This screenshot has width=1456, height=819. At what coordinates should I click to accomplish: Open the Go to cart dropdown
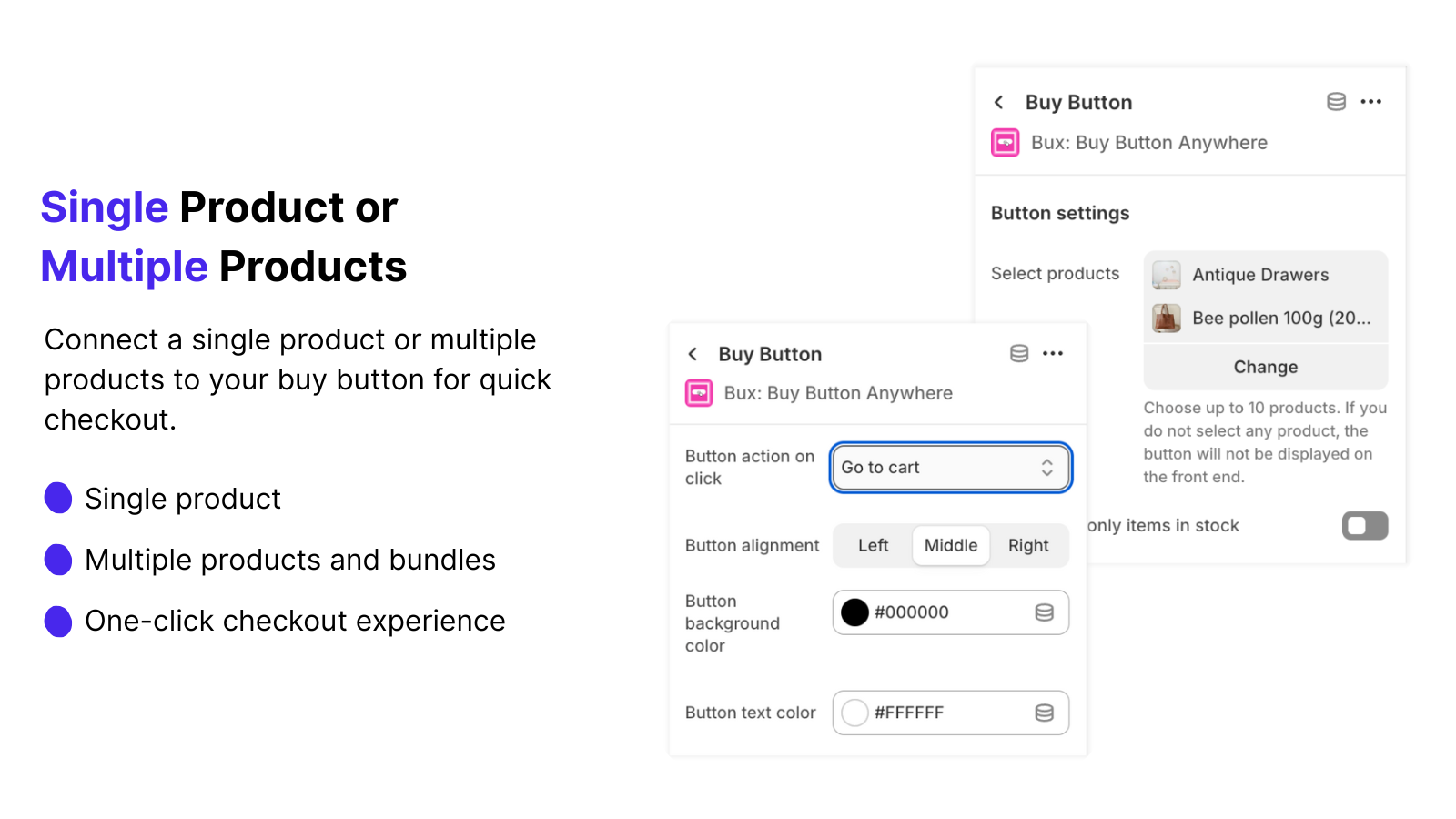coord(951,468)
